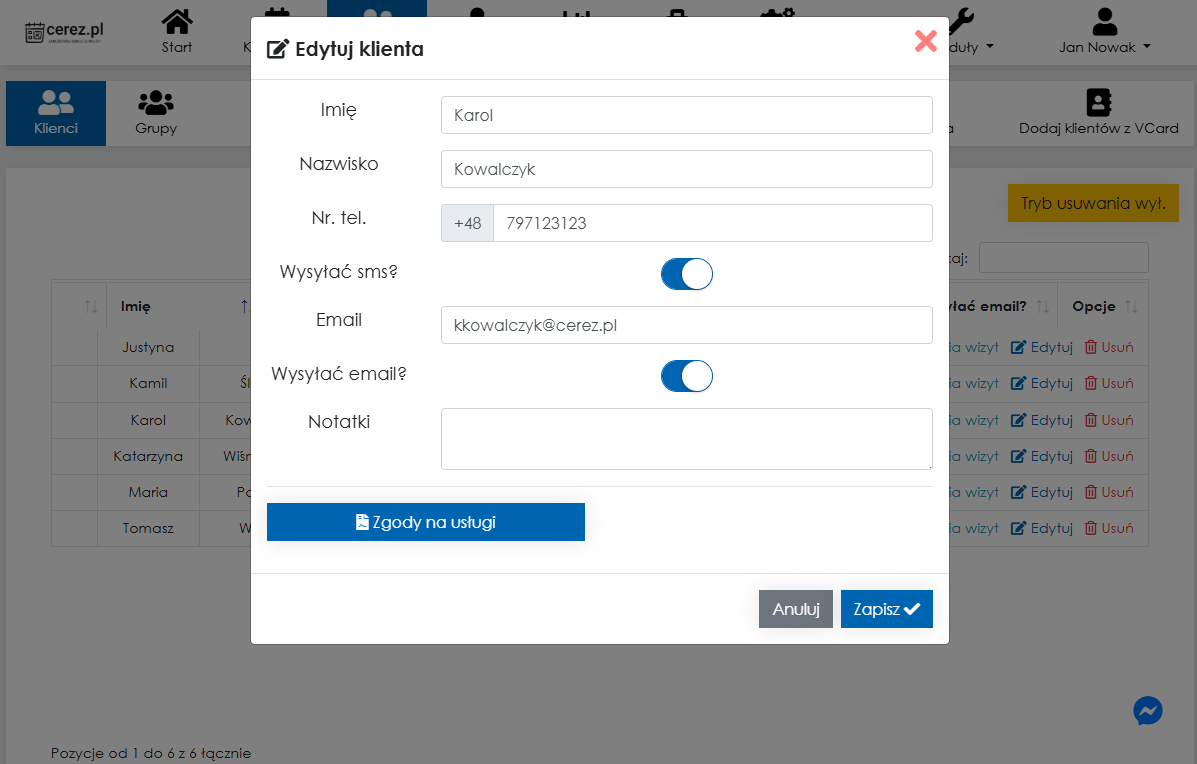Click the Dodaj klientów z VCard icon

[1098, 103]
